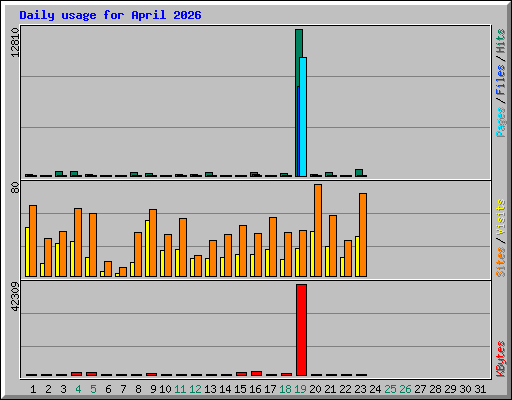Screen dimensions: 512x400
Task: Click the 'Visits' legend label
Action: [x=501, y=217]
